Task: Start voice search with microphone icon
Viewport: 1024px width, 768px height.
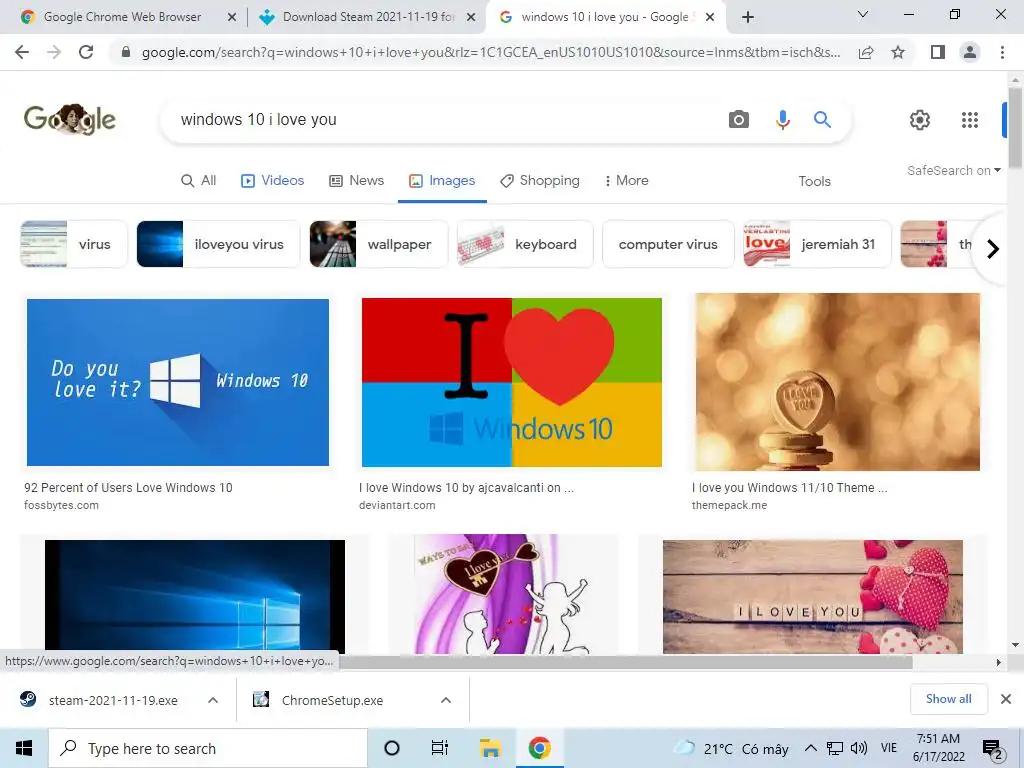Action: pyautogui.click(x=782, y=120)
